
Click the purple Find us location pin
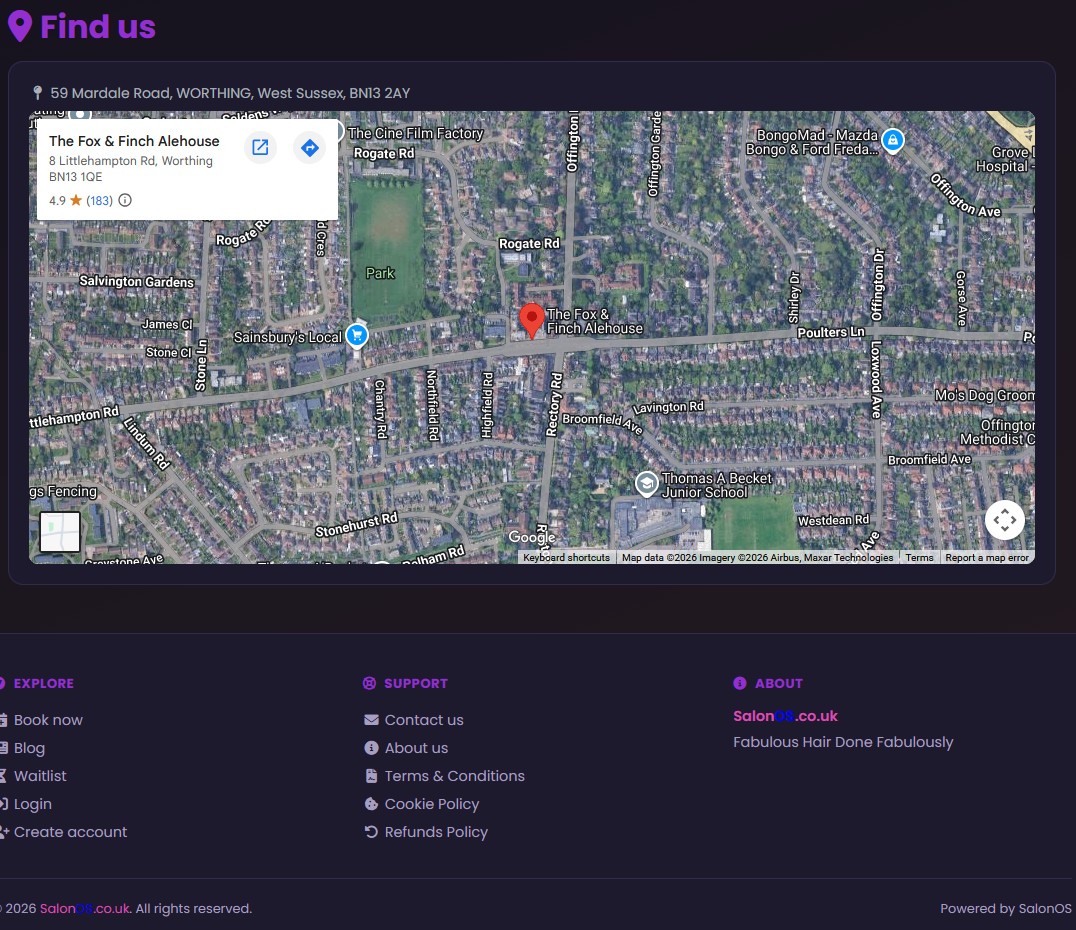20,27
